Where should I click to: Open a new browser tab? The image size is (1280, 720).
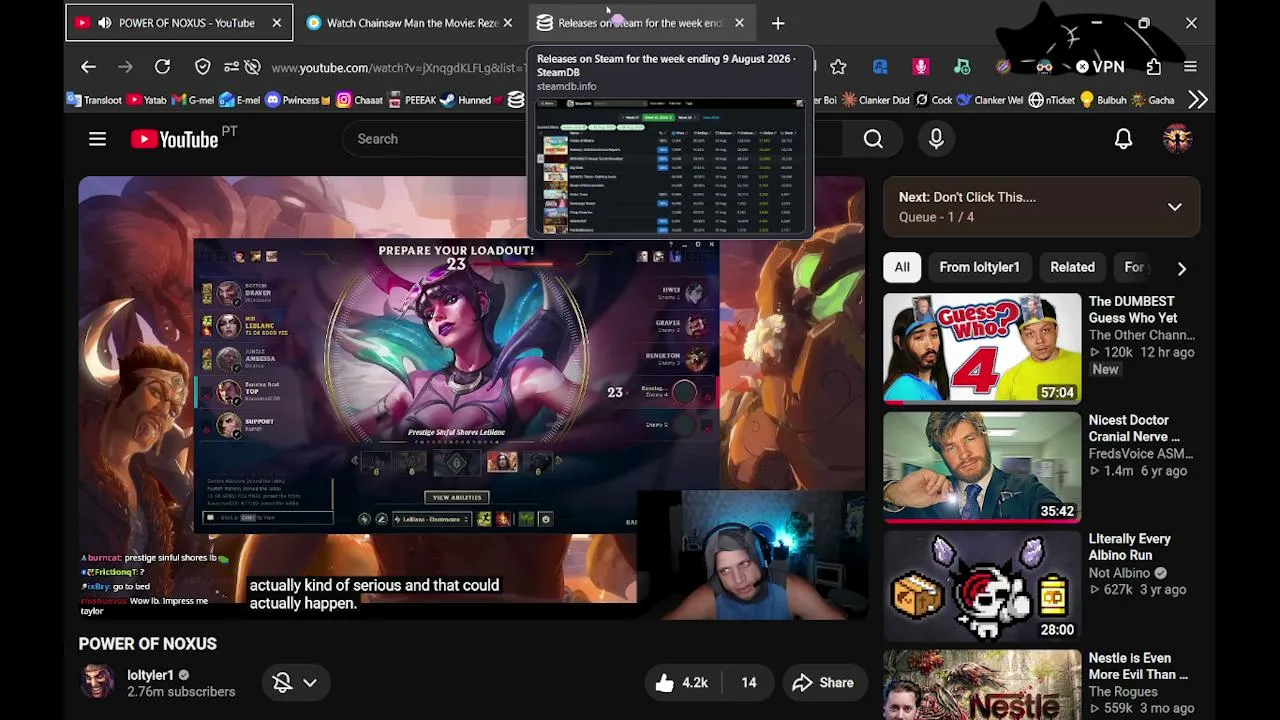click(778, 23)
